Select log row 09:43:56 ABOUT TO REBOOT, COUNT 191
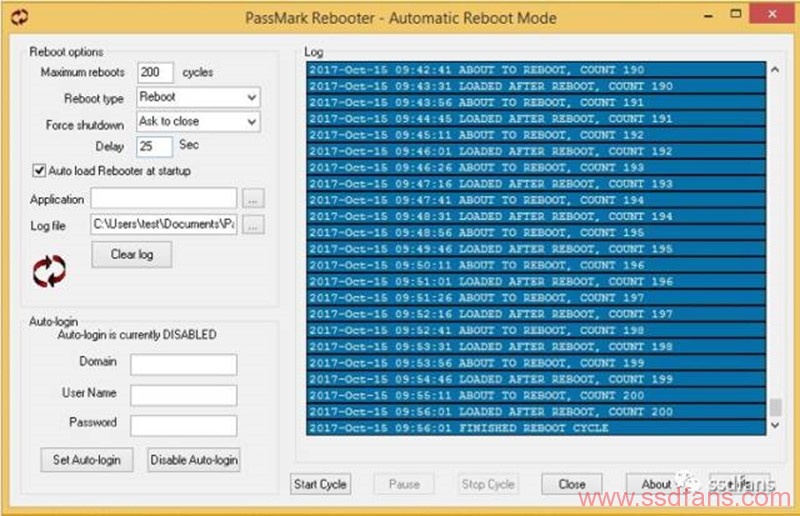800x516 pixels. 536,103
